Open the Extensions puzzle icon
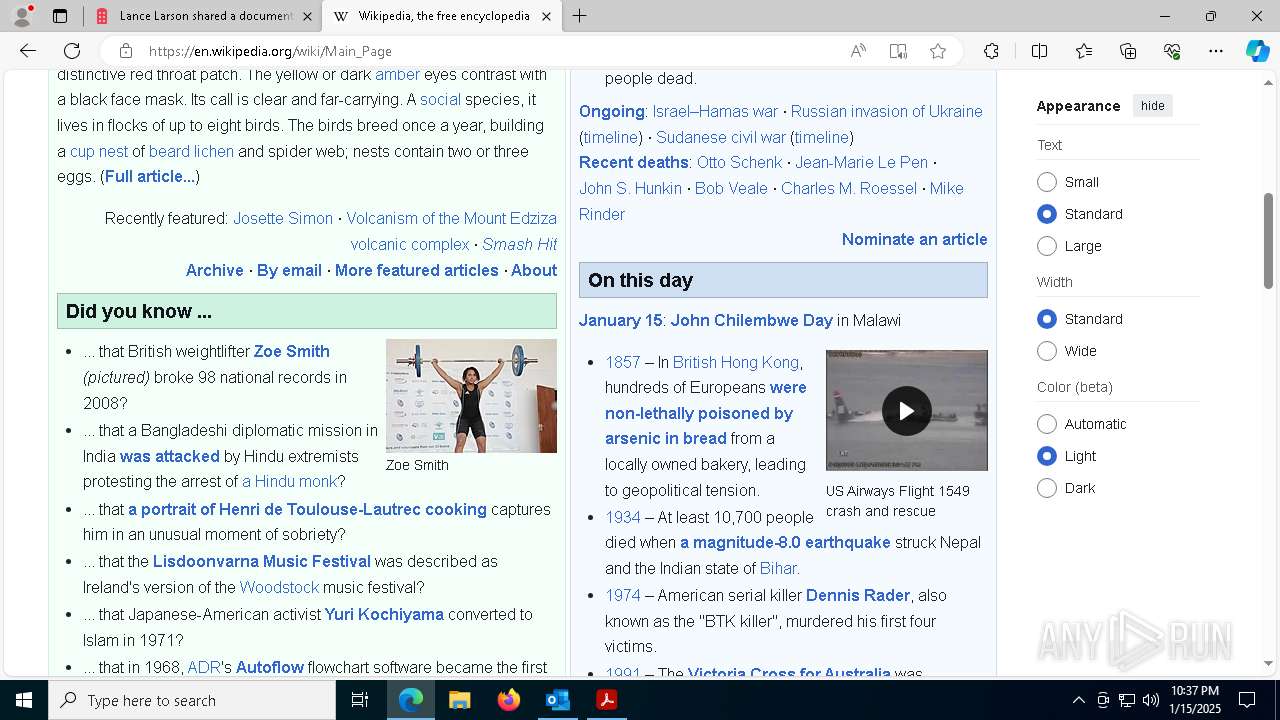This screenshot has width=1280, height=720. (x=991, y=51)
